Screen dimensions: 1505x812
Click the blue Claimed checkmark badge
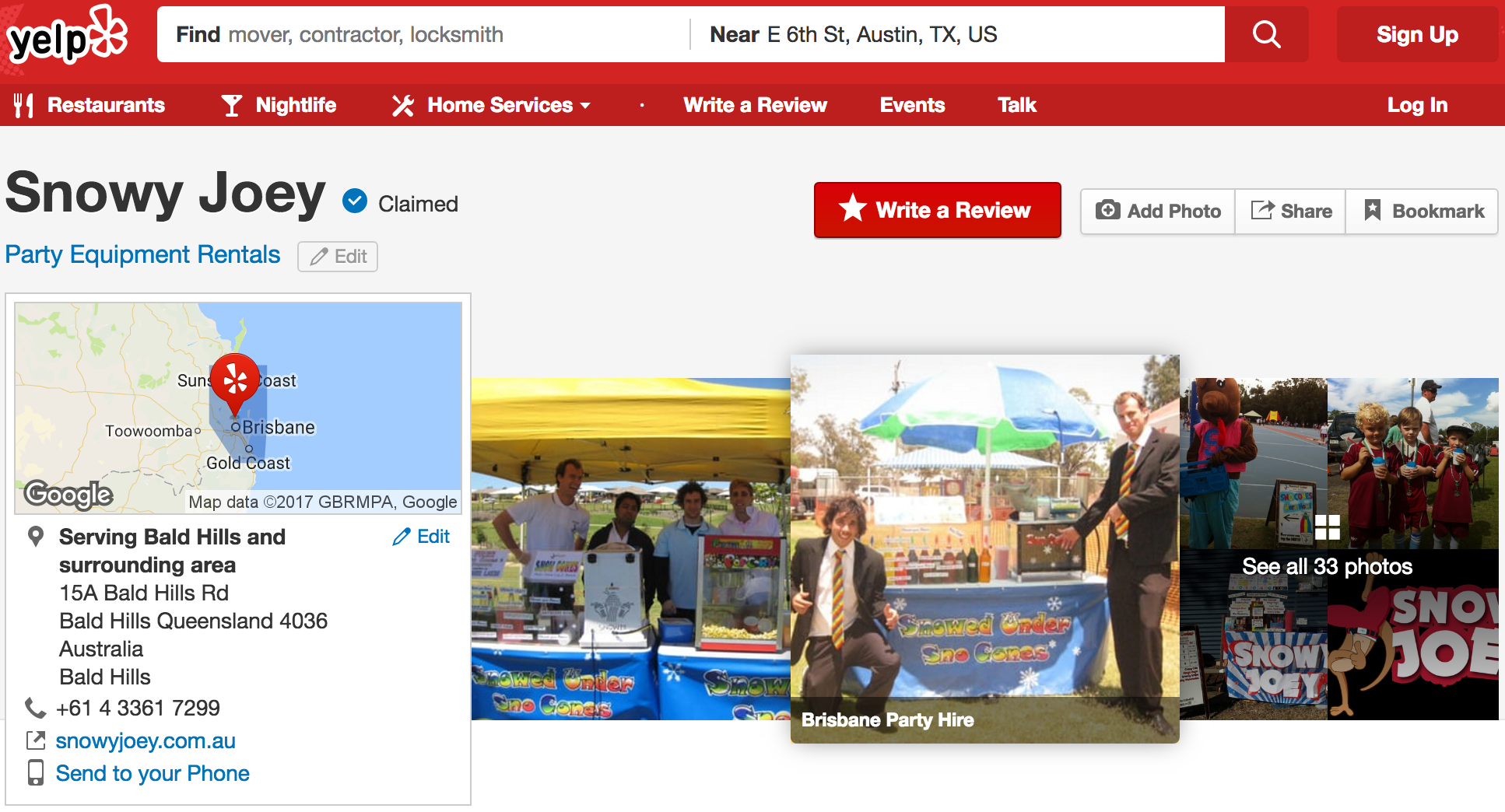355,201
